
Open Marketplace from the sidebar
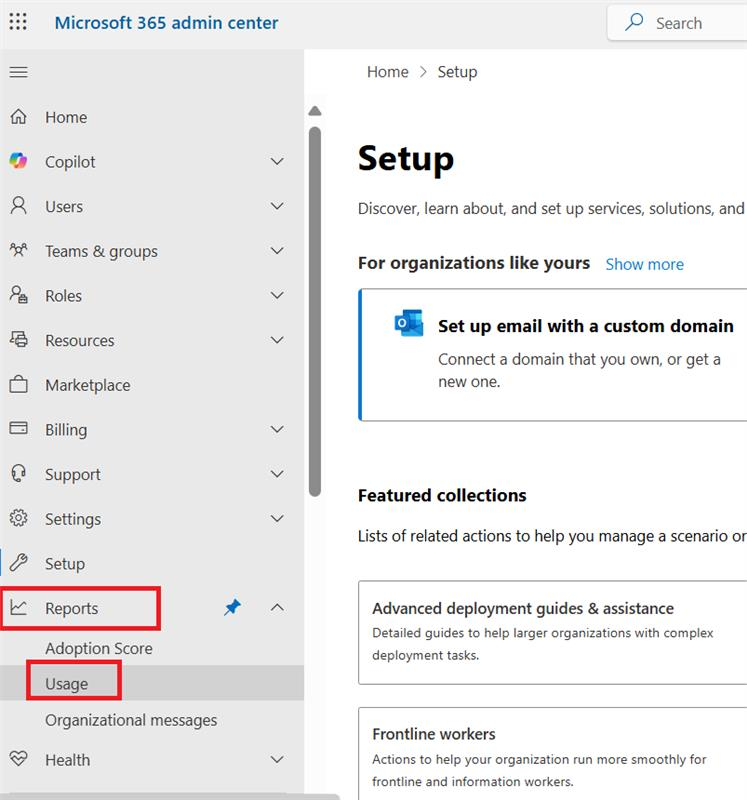85,384
